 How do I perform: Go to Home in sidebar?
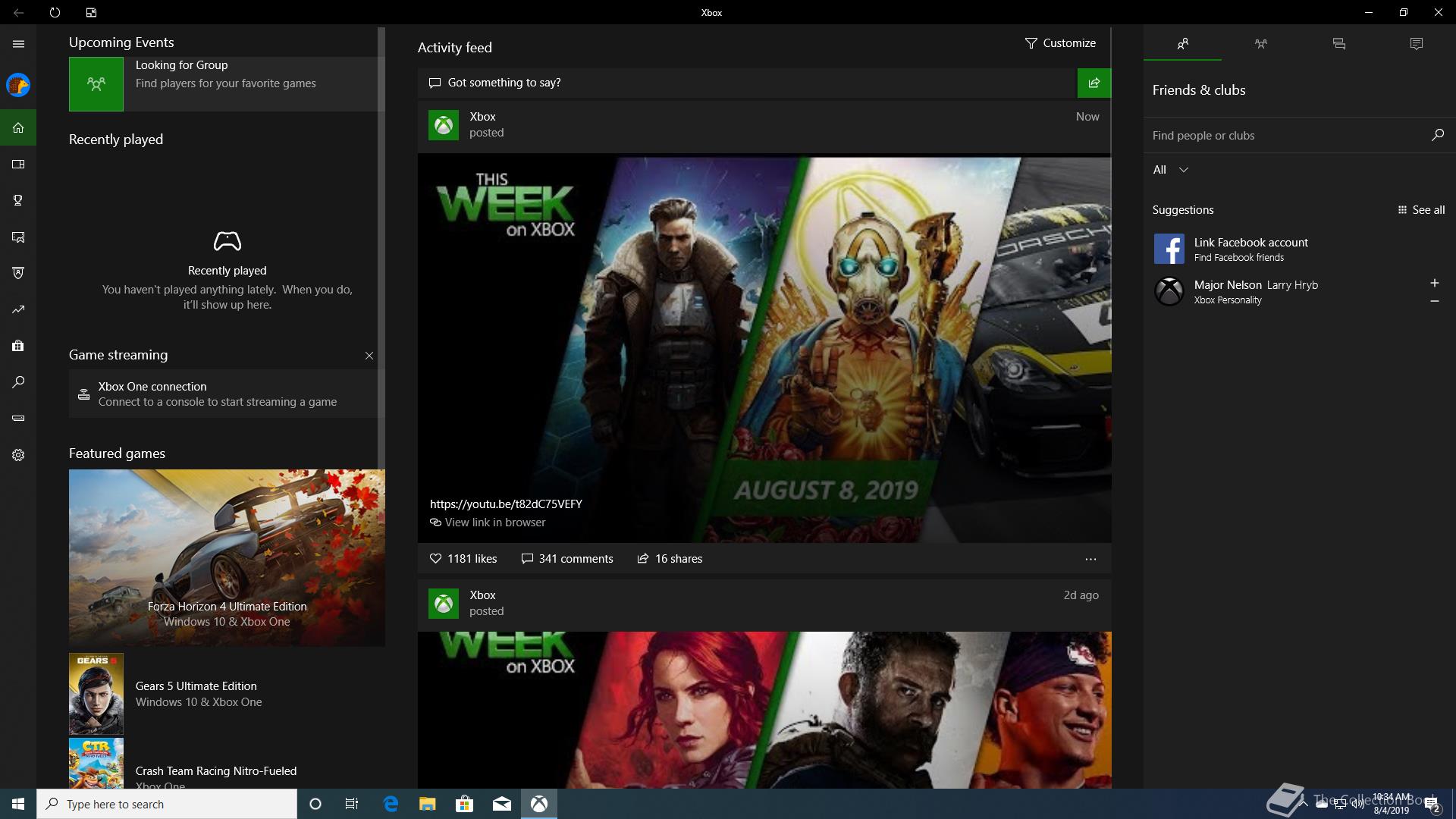coord(18,127)
